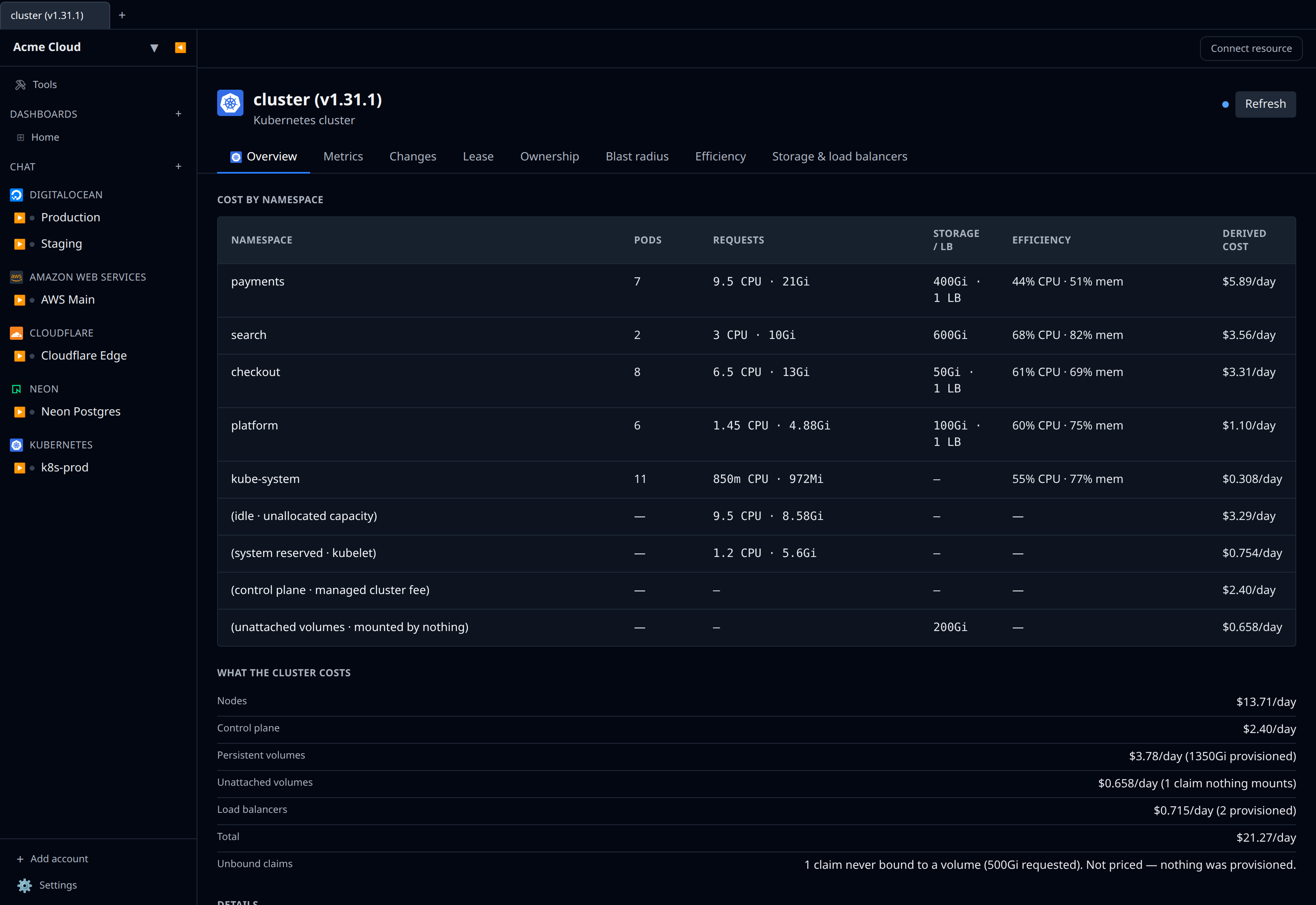Click the unattached volumes row
The height and width of the screenshot is (905, 1316).
[x=756, y=628]
